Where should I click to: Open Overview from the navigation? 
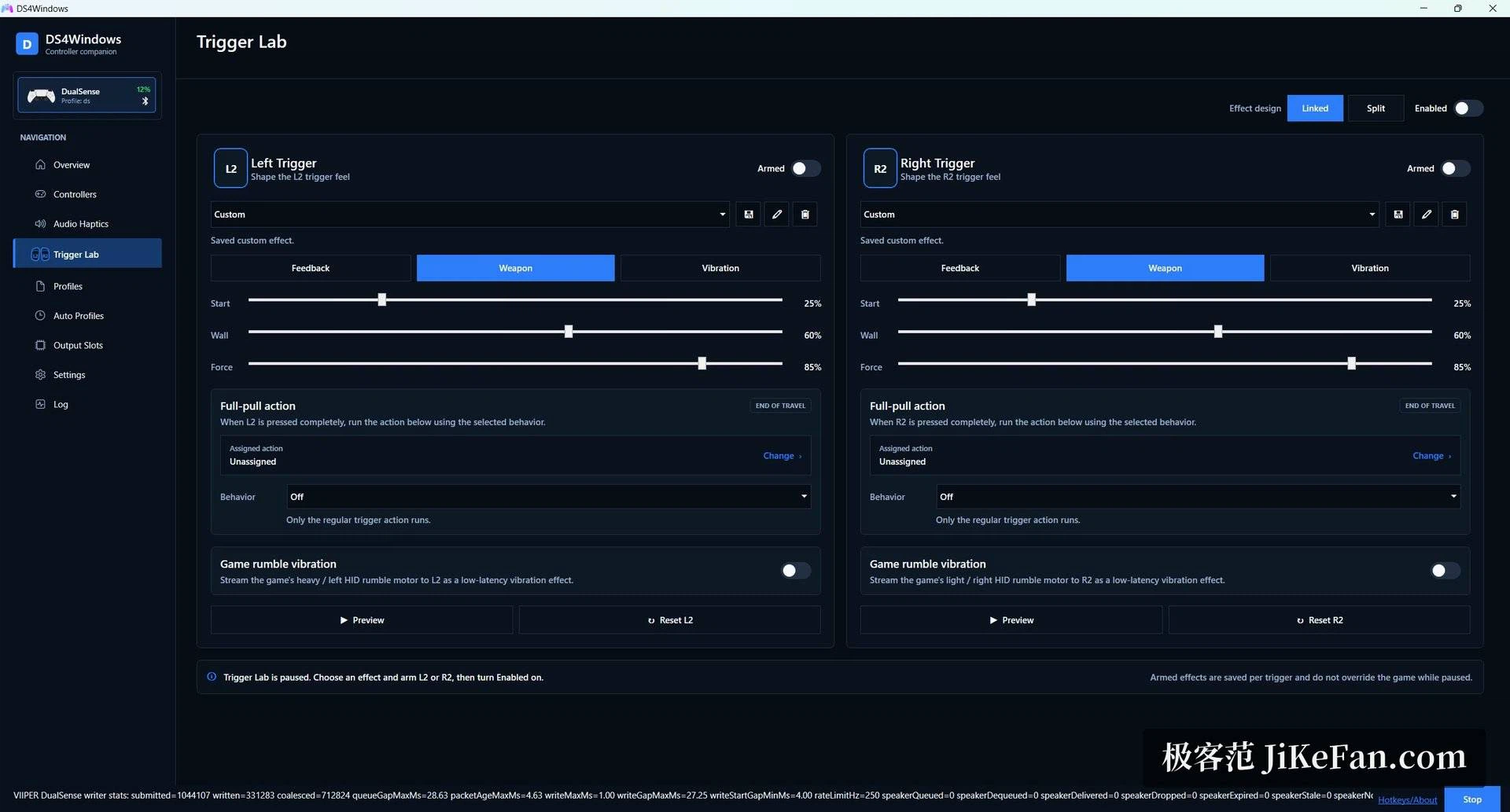87,165
